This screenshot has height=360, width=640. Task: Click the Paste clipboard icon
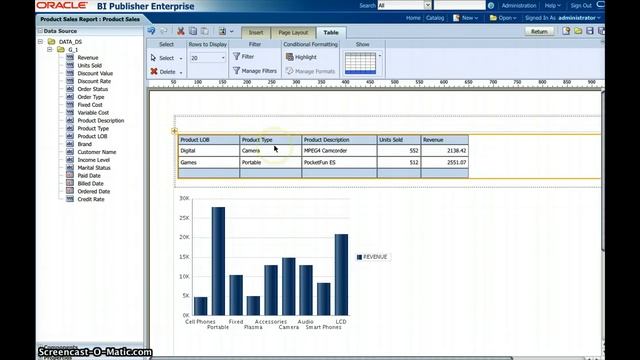click(x=204, y=31)
